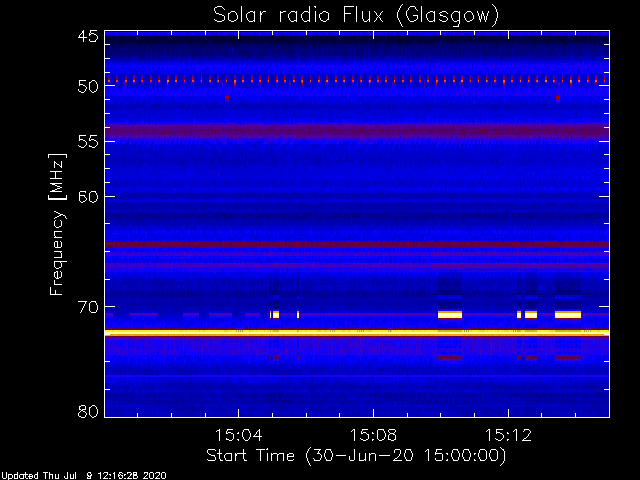Click the "15:04" time tick label
Viewport: 640px width, 480px height.
click(238, 435)
